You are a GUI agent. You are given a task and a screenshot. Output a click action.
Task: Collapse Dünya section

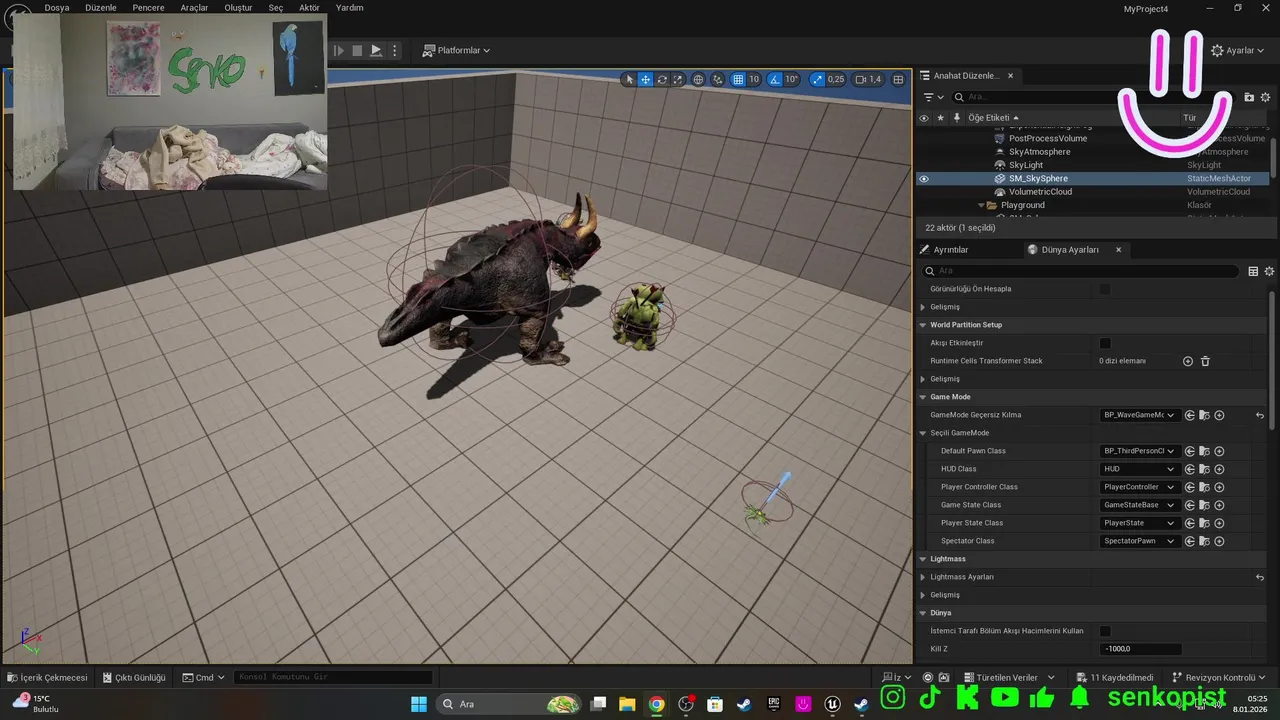point(923,613)
